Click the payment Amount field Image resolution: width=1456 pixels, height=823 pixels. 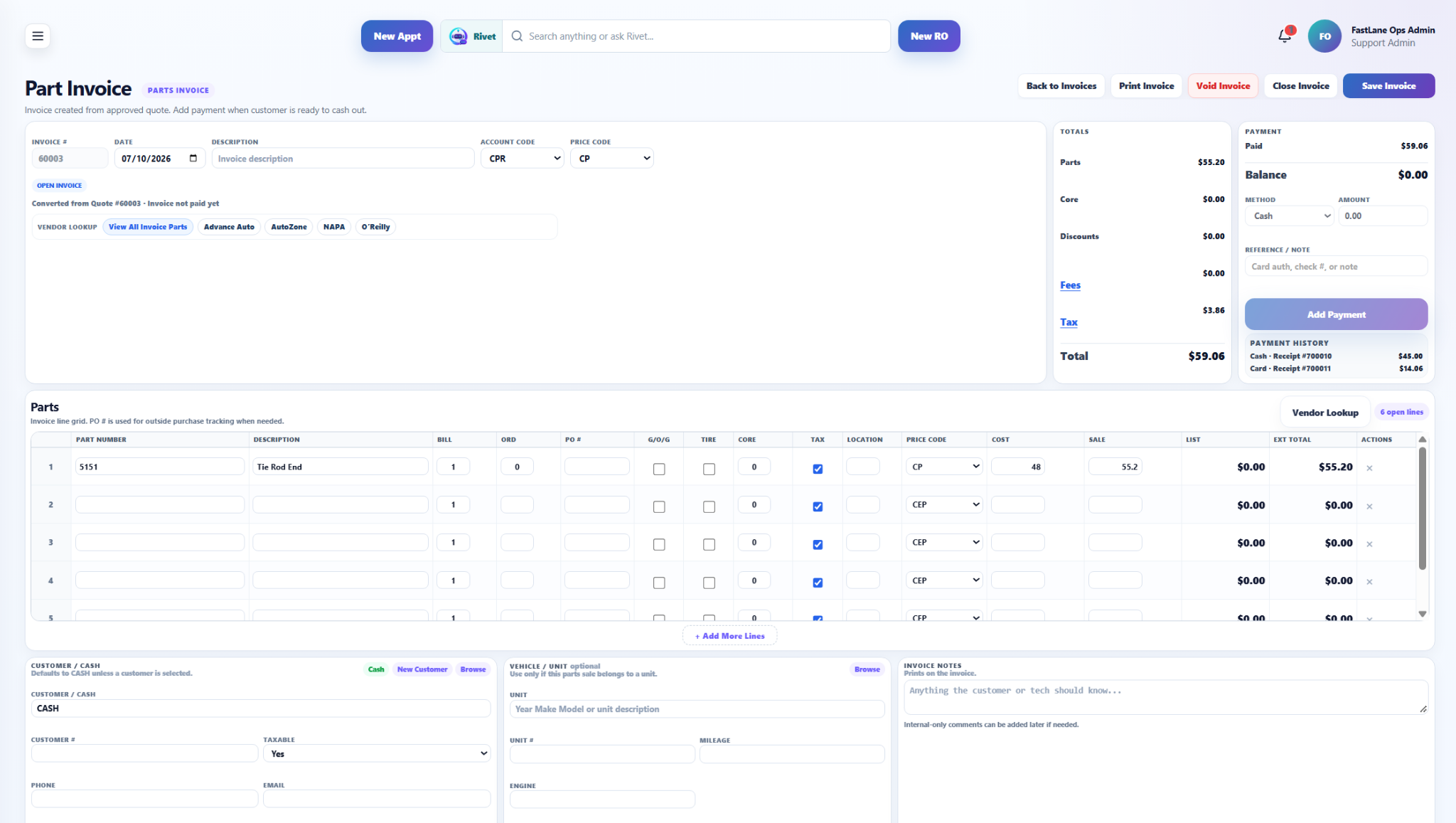click(x=1382, y=216)
